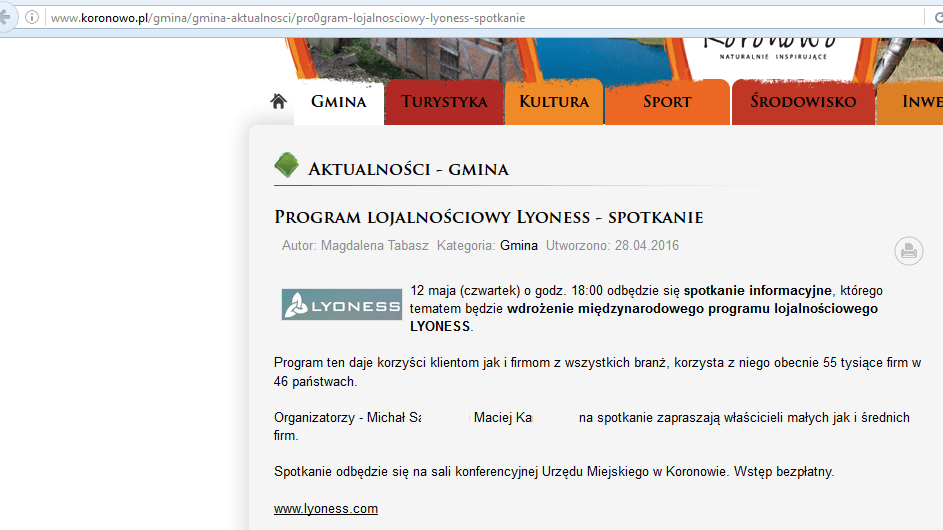Open the Środowisko navigation tab
Image resolution: width=943 pixels, height=530 pixels.
[803, 102]
